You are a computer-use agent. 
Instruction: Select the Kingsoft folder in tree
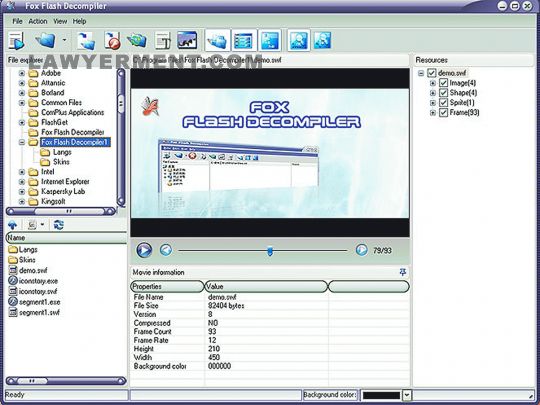pyautogui.click(x=53, y=201)
